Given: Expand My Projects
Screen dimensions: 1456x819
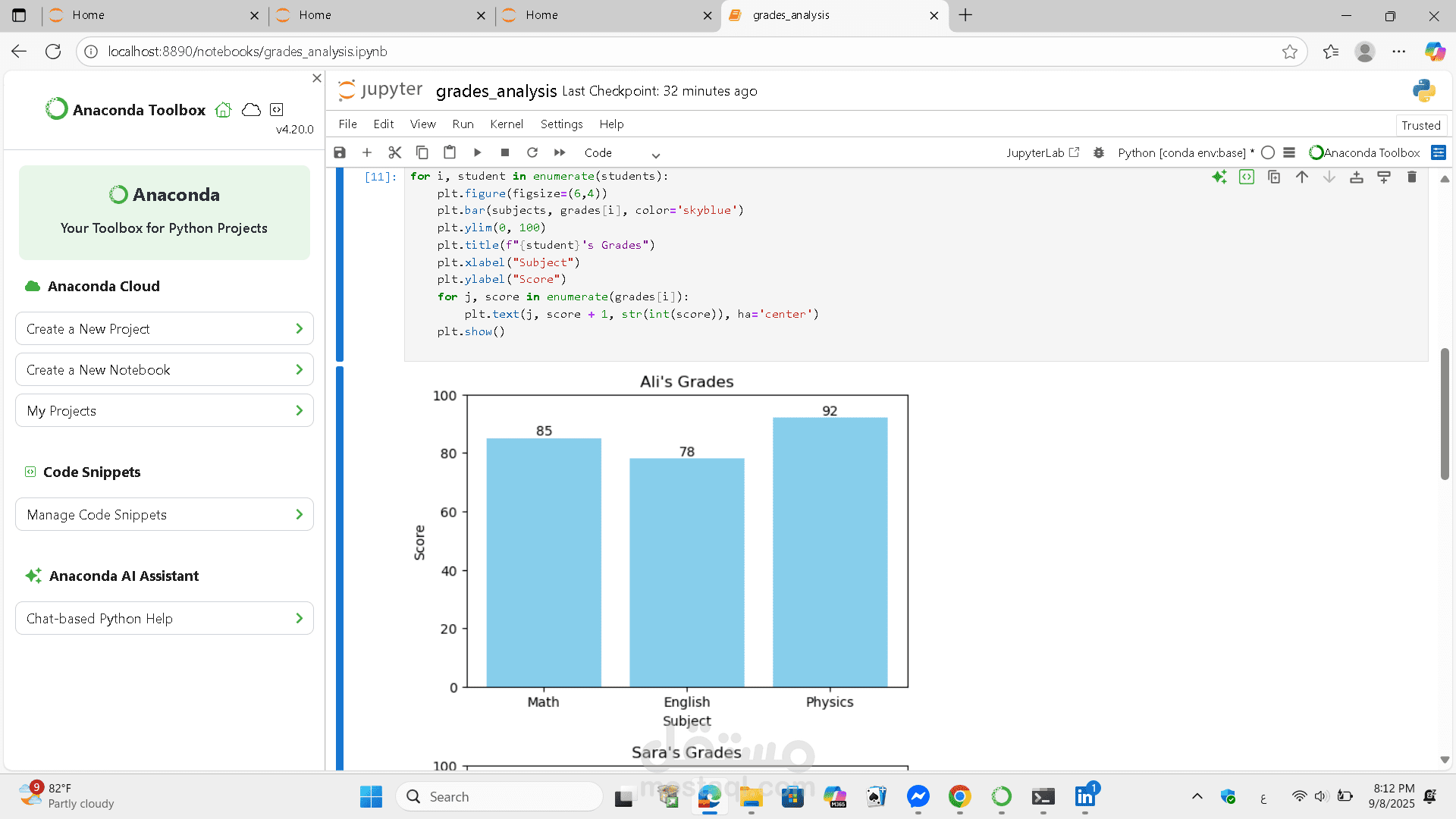Looking at the screenshot, I should point(165,410).
